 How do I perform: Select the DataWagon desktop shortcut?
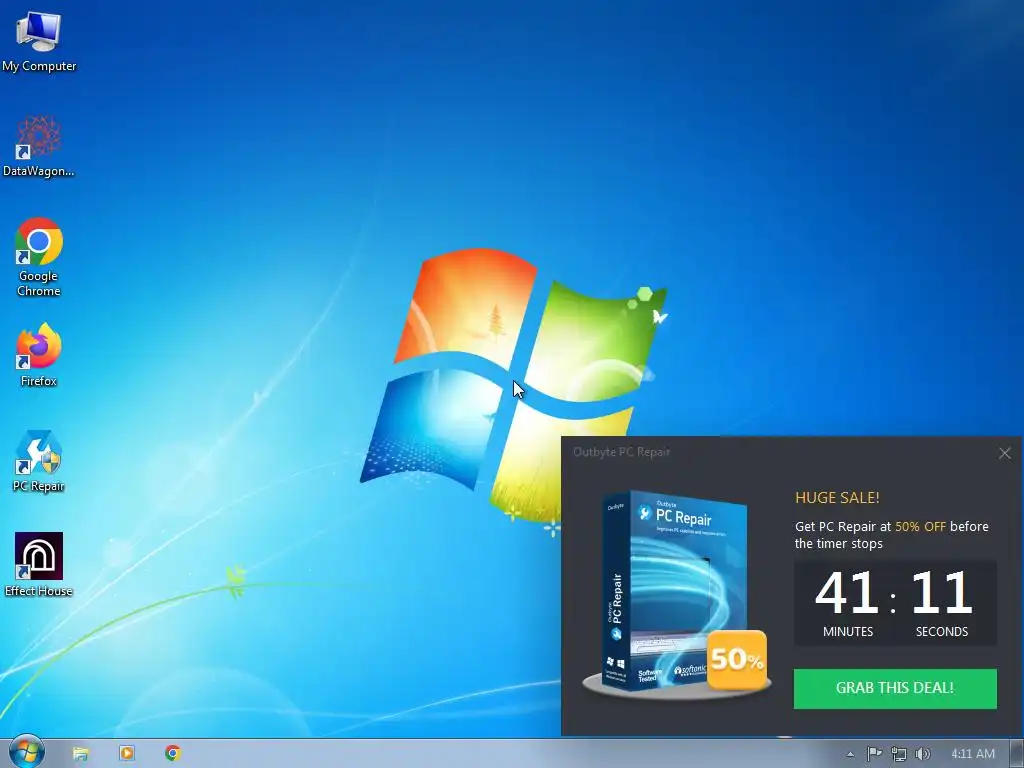tap(39, 146)
